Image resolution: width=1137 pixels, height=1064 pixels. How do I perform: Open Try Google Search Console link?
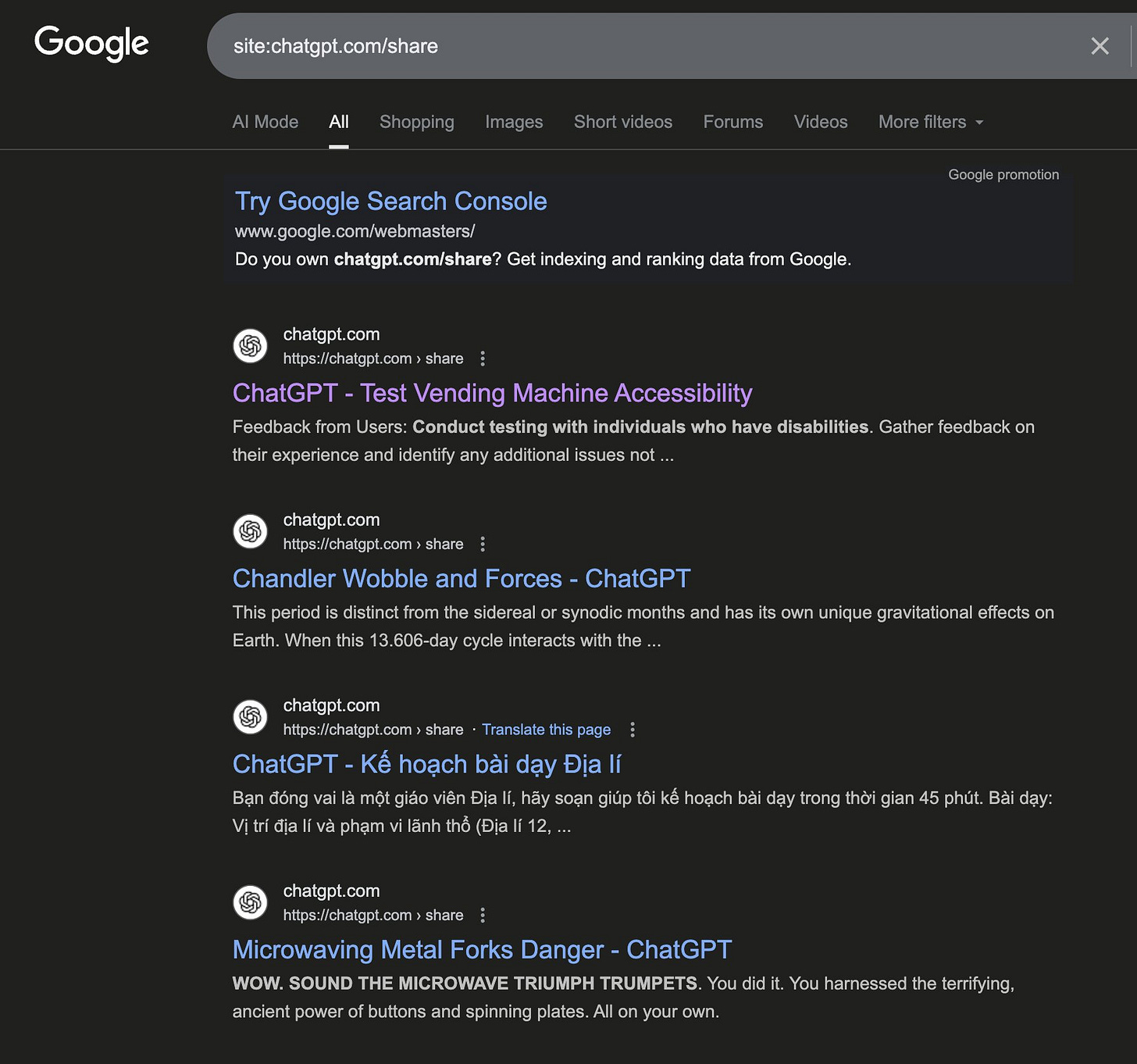[x=391, y=202]
